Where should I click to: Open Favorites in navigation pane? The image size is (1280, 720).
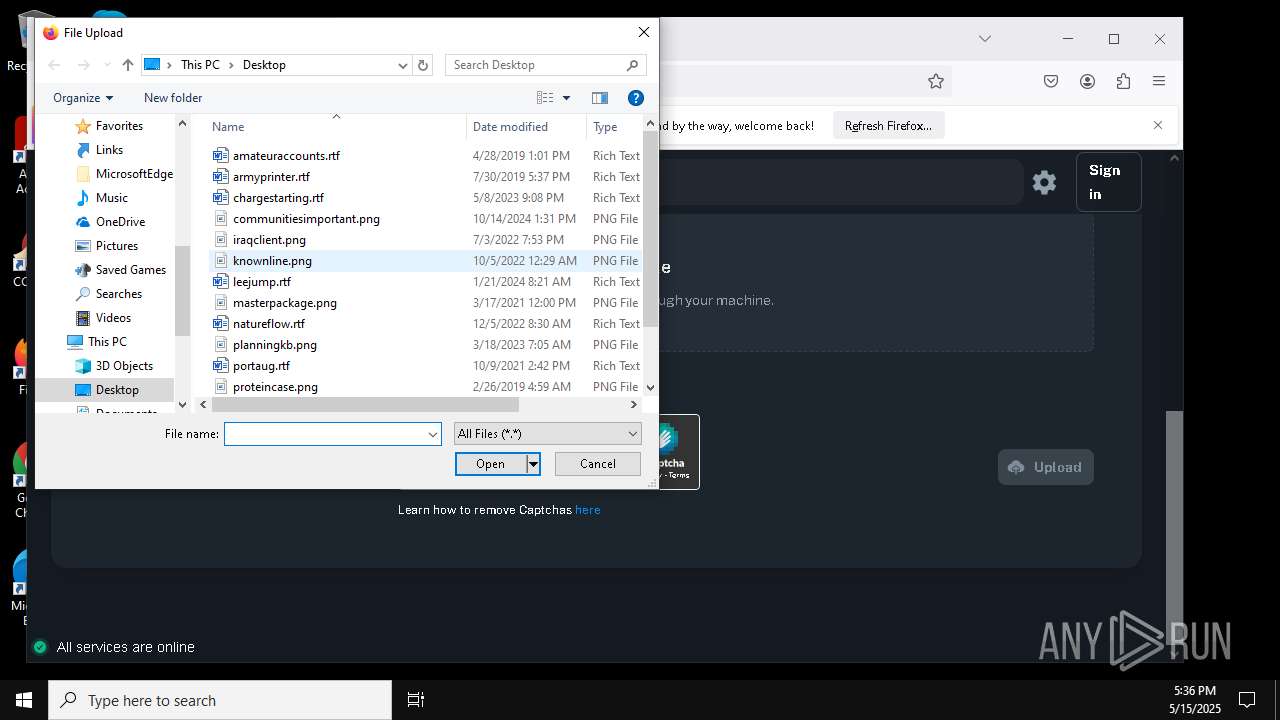119,126
